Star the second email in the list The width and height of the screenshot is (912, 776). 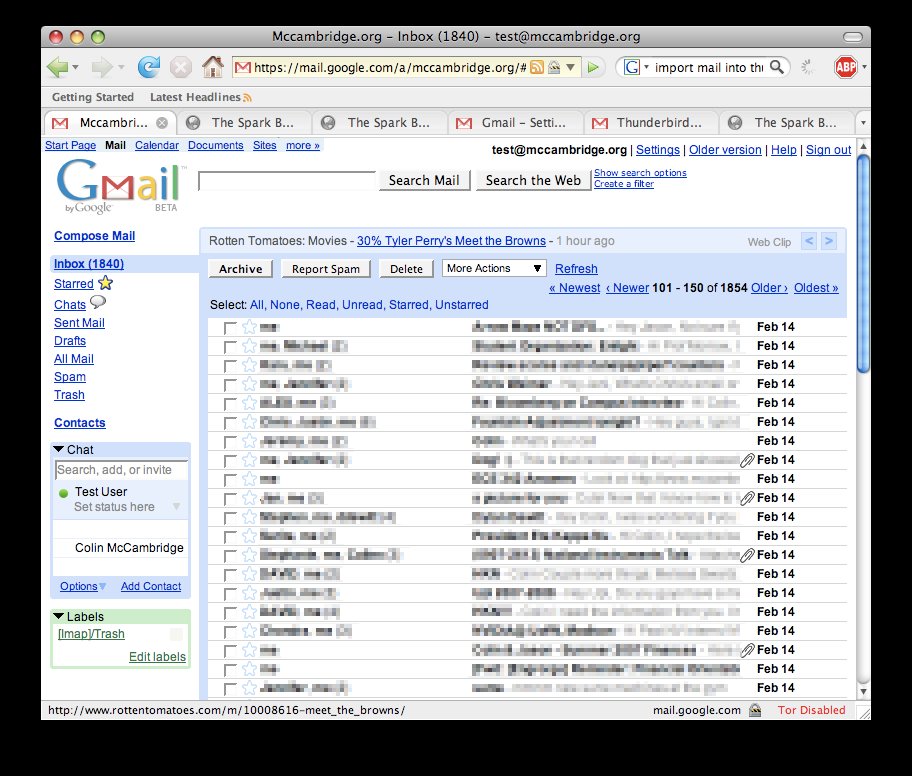[250, 346]
